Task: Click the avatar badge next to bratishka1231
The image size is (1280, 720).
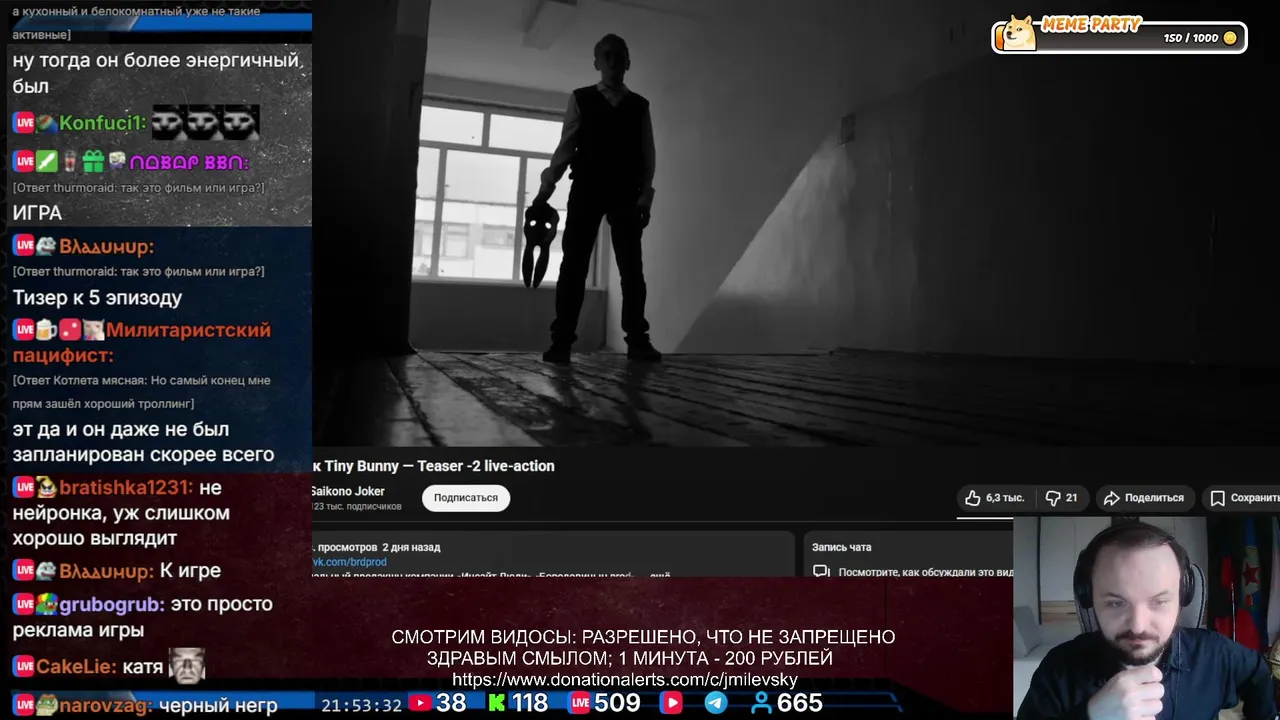Action: (46, 487)
